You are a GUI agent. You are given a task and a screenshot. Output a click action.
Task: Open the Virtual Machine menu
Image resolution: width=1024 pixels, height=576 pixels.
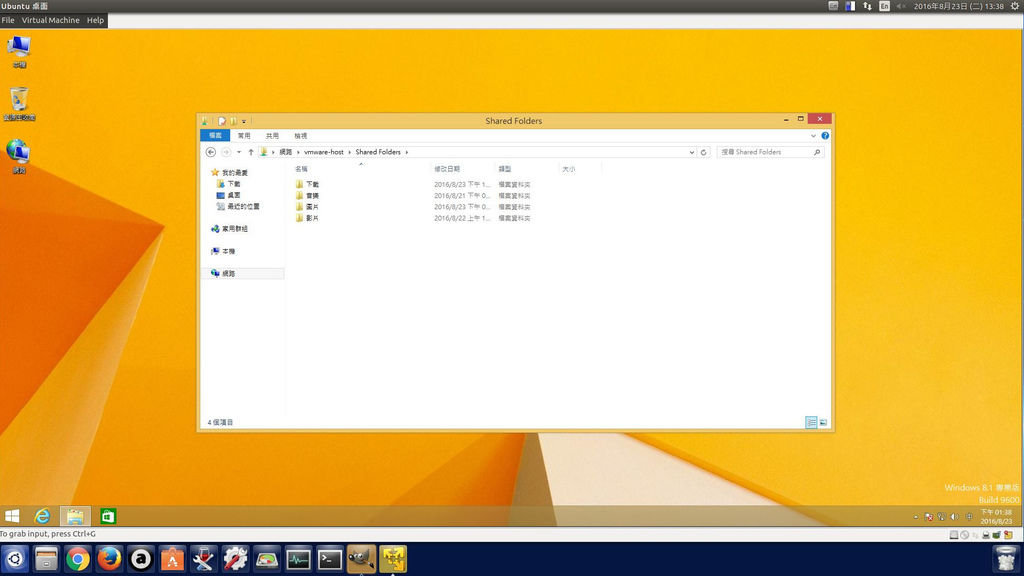click(50, 20)
